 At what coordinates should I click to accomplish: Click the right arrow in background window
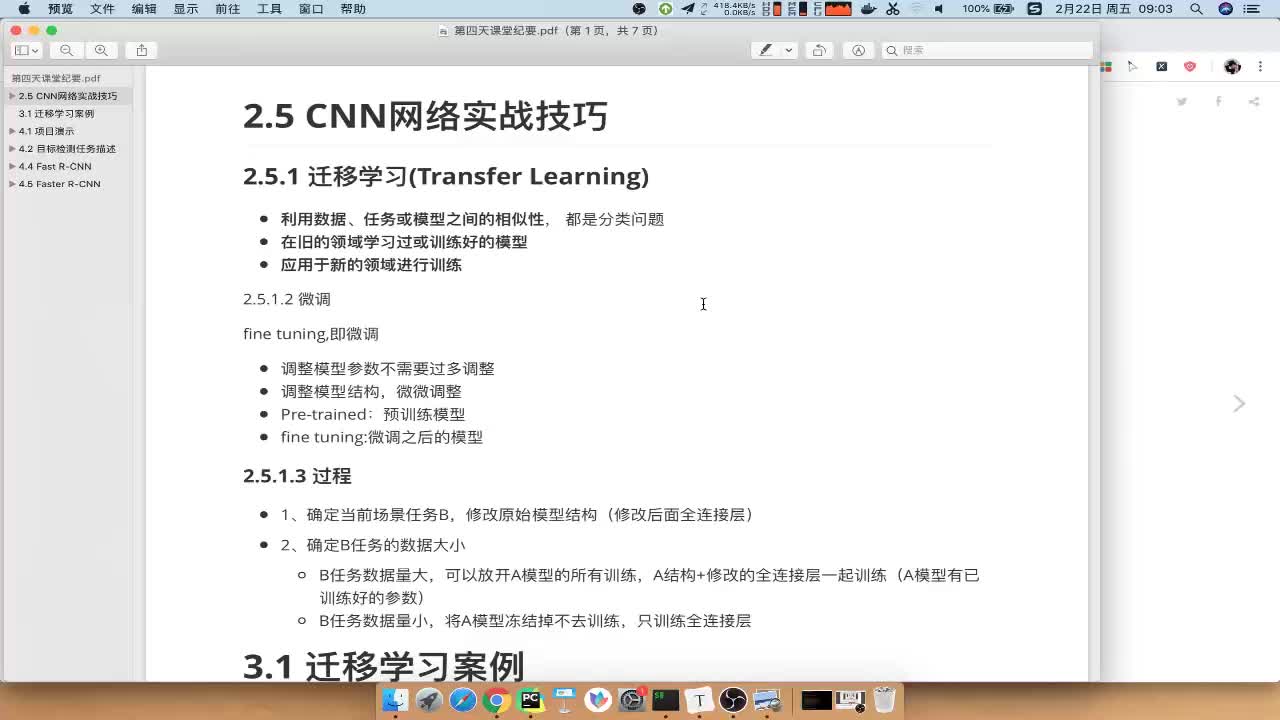1239,403
